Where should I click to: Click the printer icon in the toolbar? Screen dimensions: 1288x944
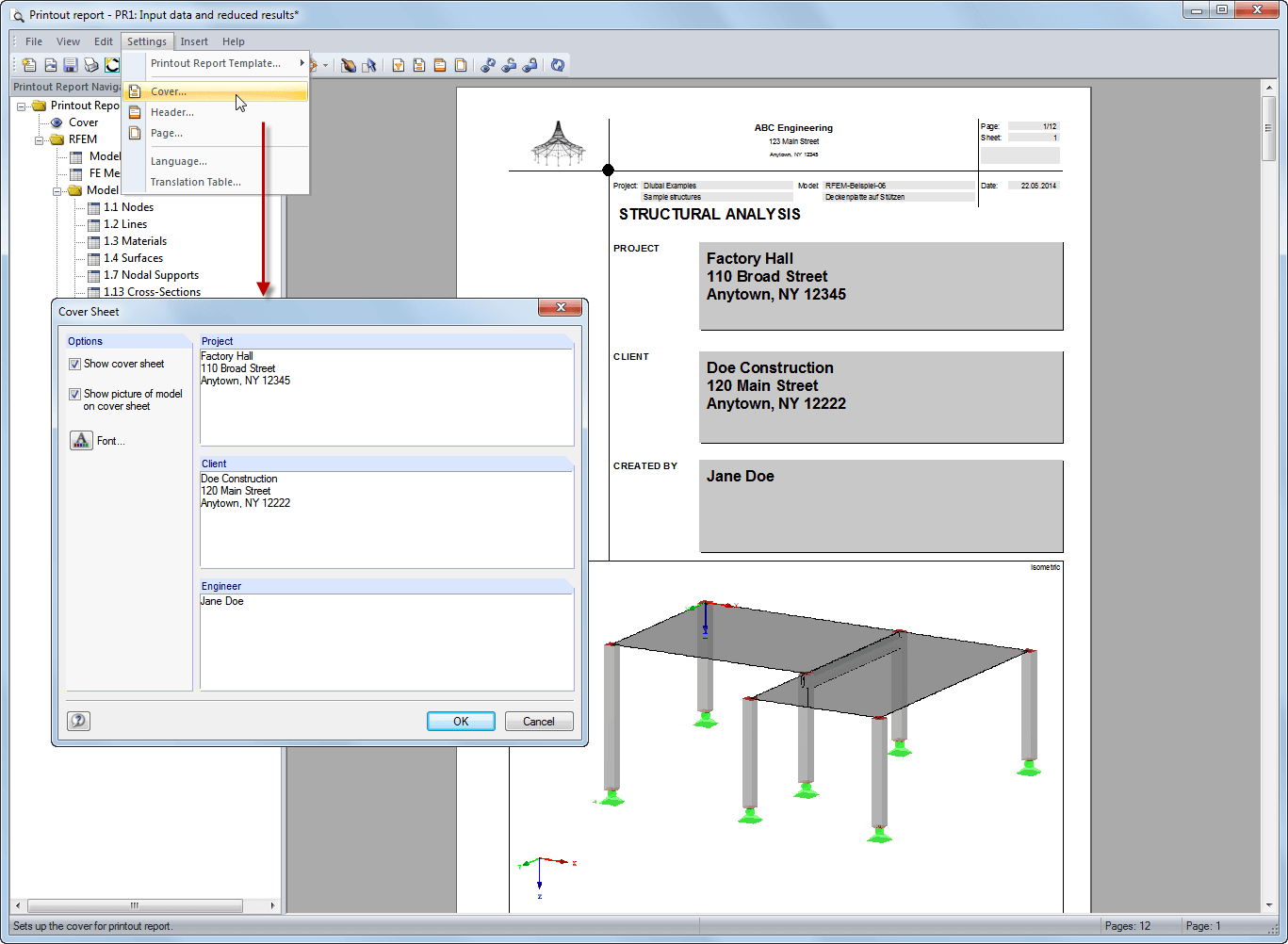91,65
